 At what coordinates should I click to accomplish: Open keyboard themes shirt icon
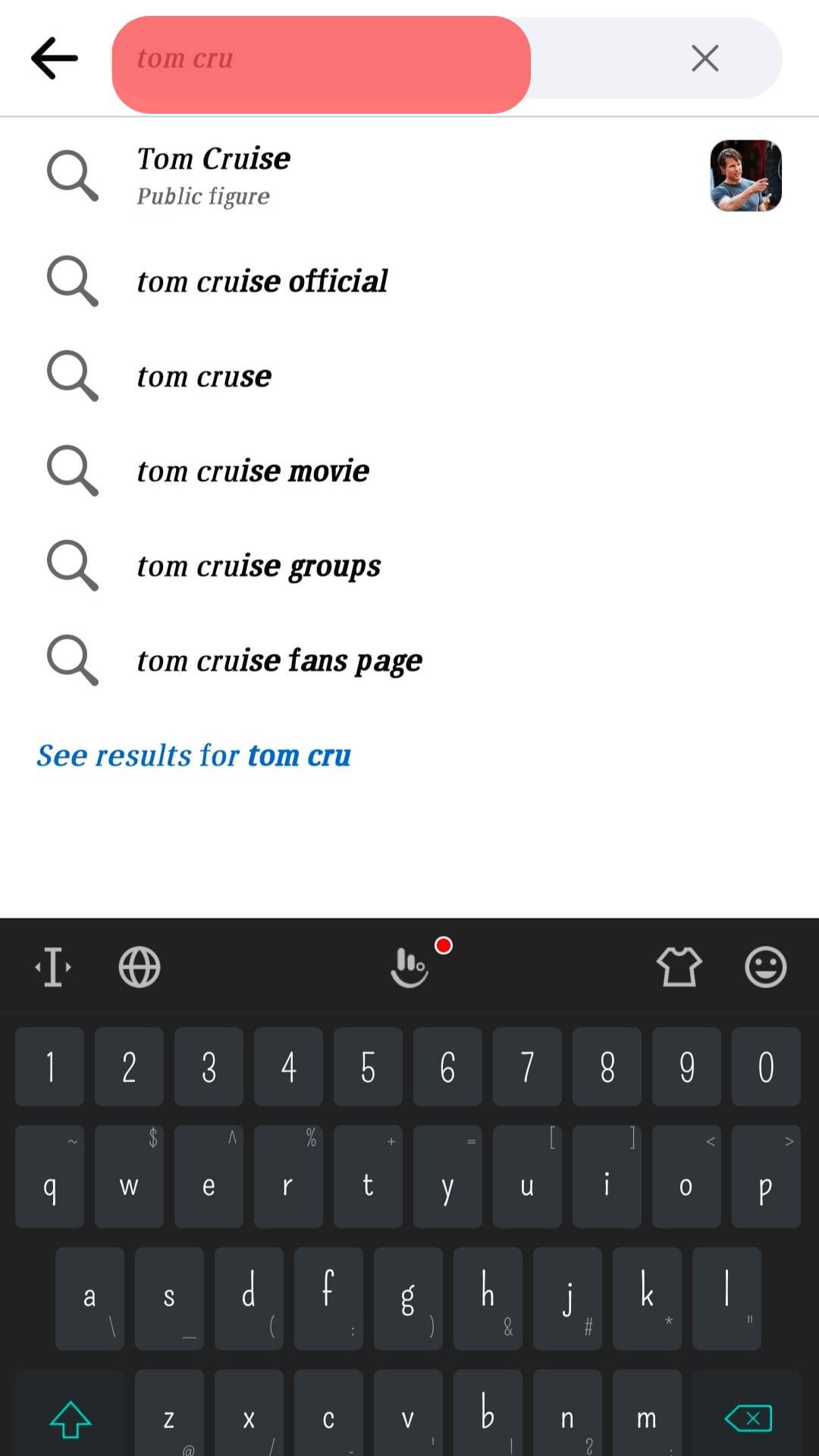pyautogui.click(x=679, y=967)
